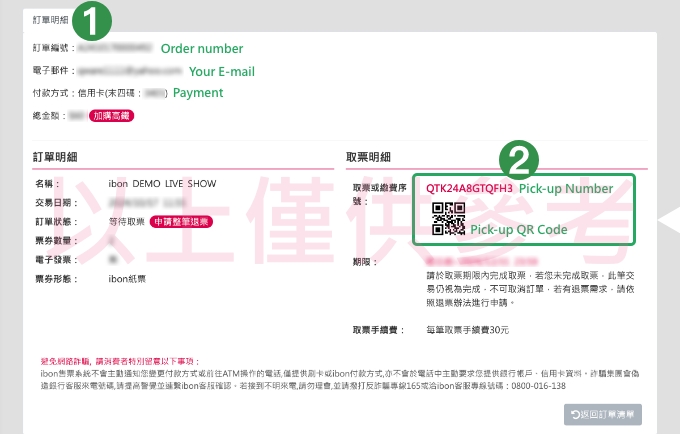Open the 訂單明細 tab at top

click(51, 20)
